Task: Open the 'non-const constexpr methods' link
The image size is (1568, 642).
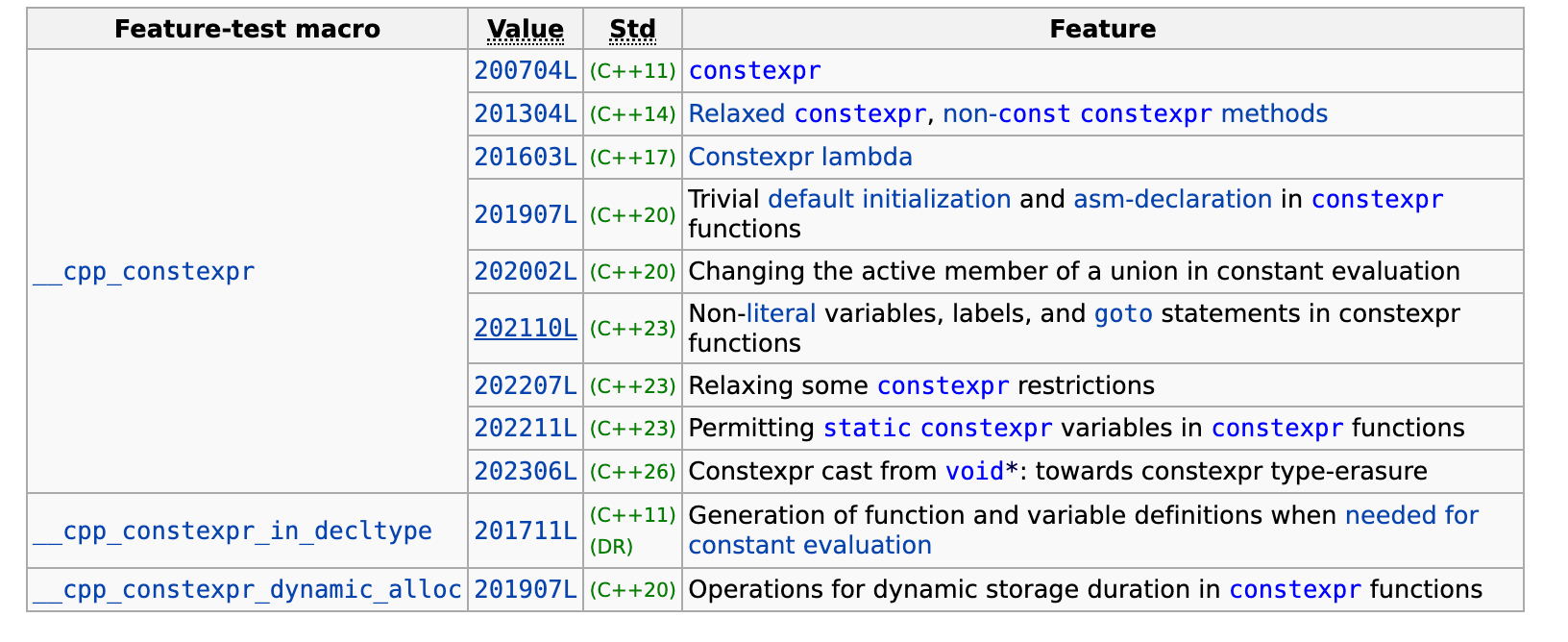Action: click(1135, 113)
